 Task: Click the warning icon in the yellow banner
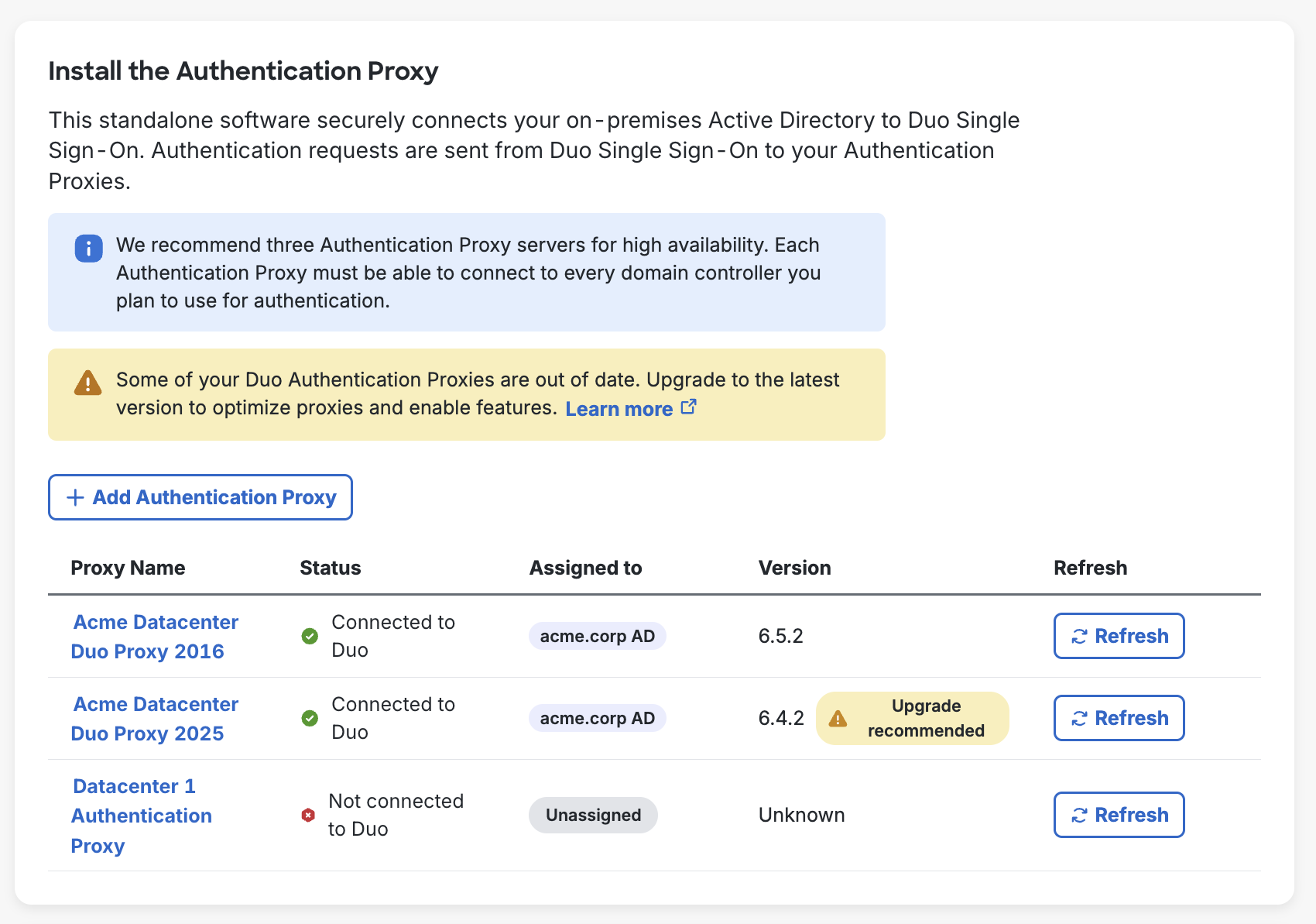[x=87, y=383]
